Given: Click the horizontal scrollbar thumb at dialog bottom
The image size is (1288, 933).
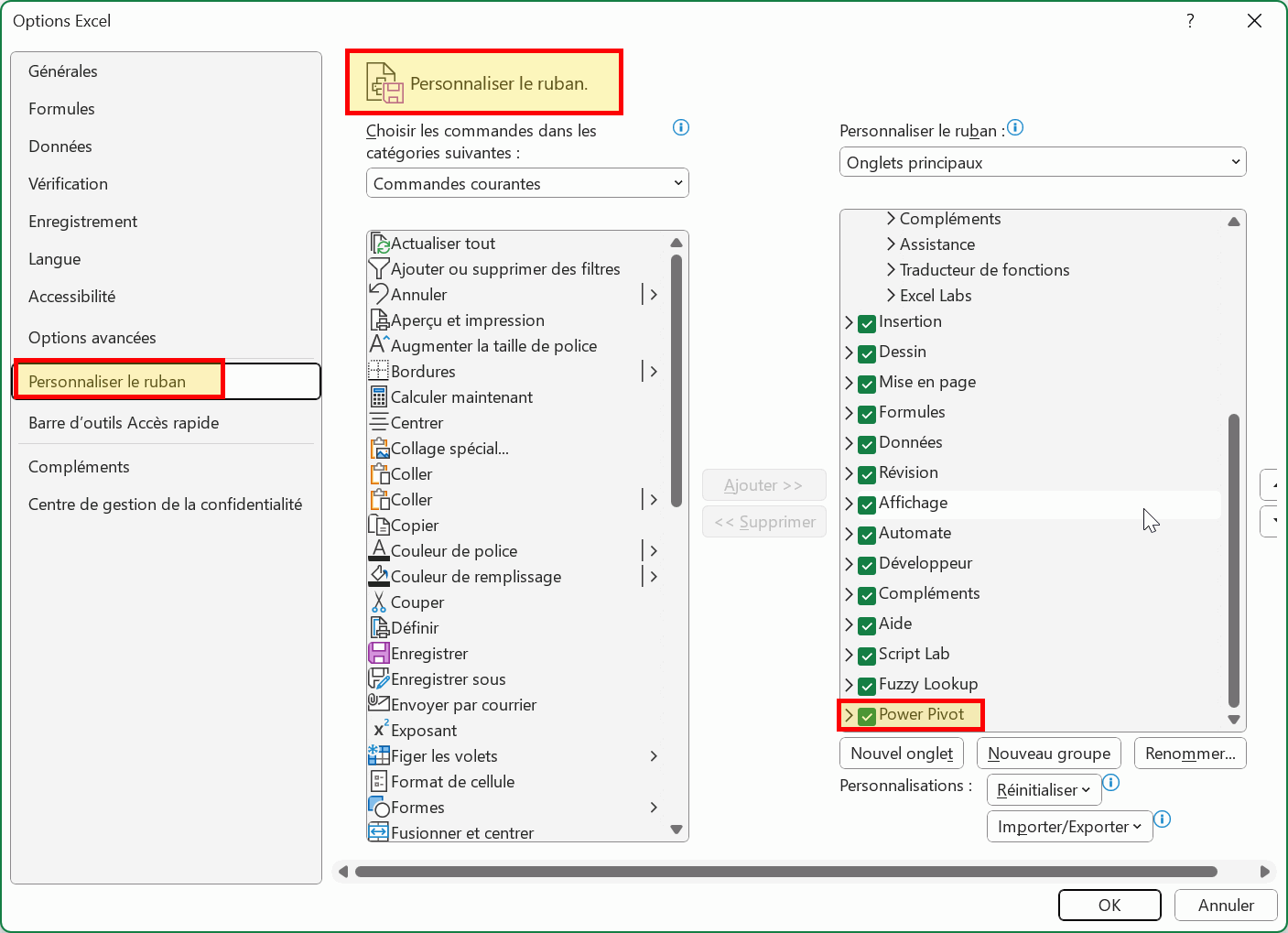Looking at the screenshot, I should click(x=786, y=872).
